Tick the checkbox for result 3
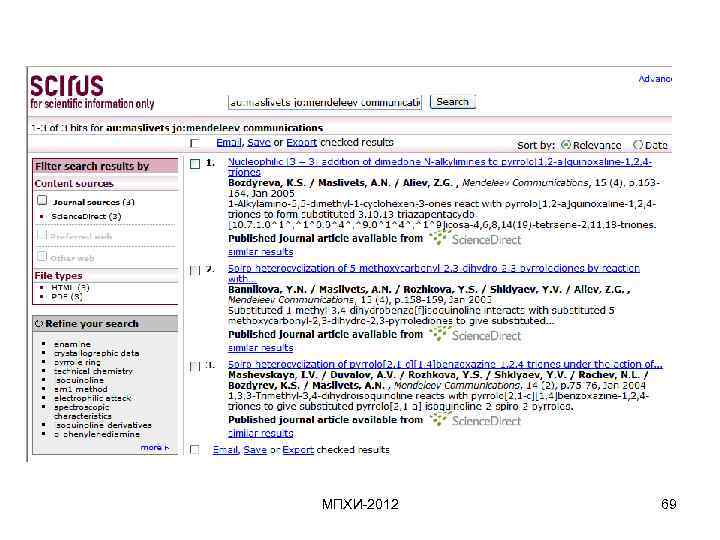Screen dimensions: 720x540 (x=195, y=366)
